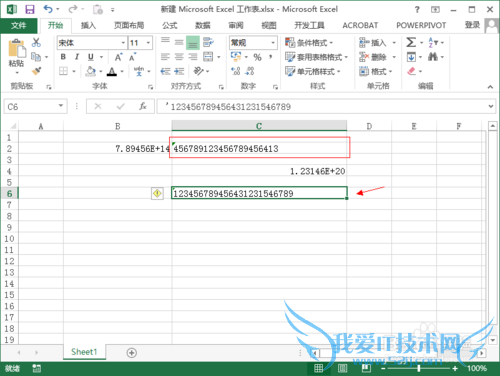This screenshot has width=500, height=376.
Task: Click the Format cells button
Action: tap(376, 71)
